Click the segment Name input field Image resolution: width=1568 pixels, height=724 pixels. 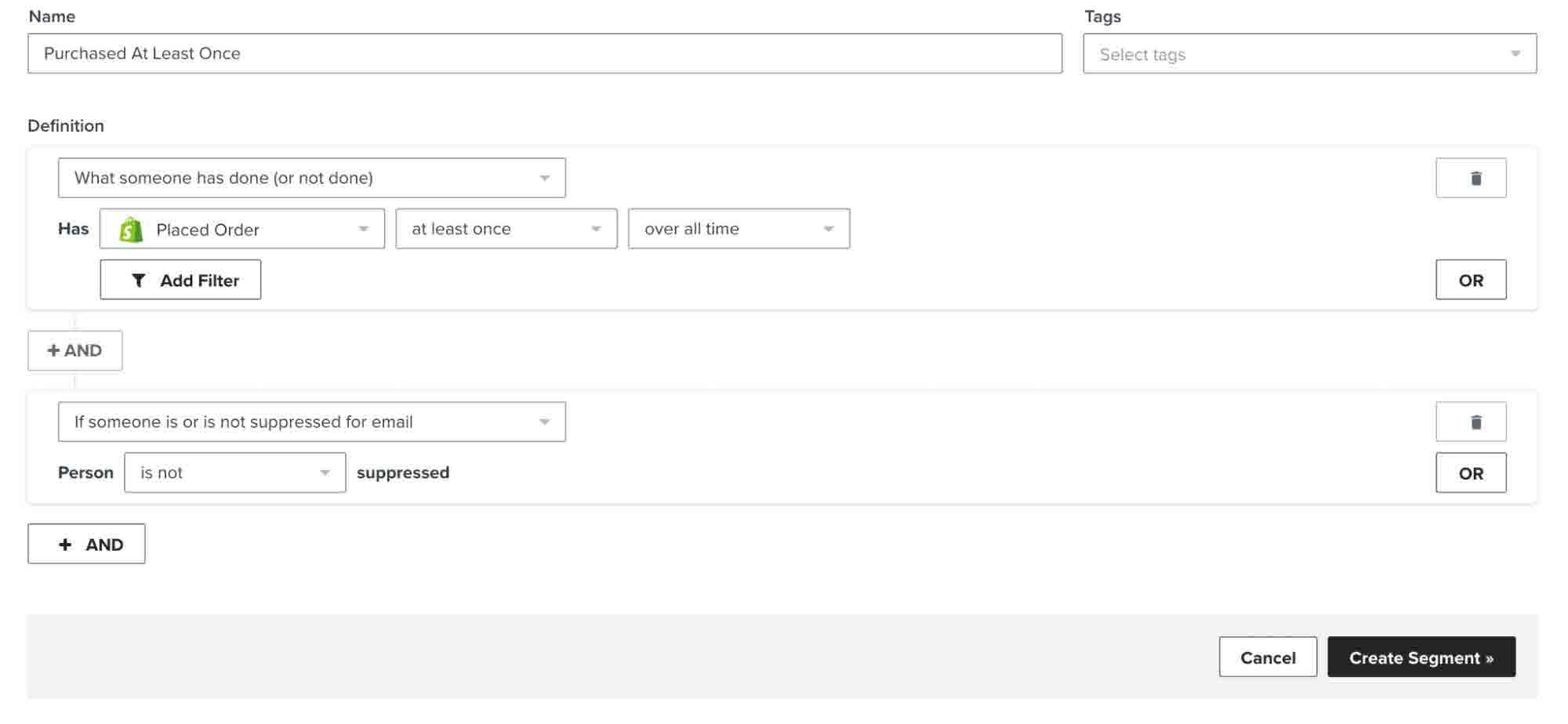point(545,53)
